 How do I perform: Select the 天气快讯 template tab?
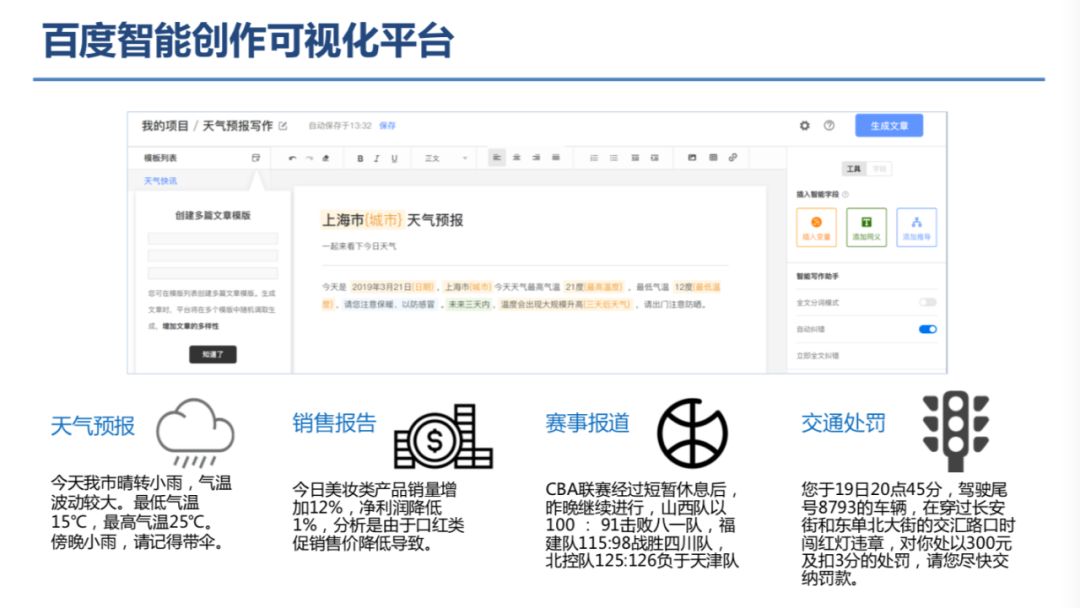pos(160,181)
